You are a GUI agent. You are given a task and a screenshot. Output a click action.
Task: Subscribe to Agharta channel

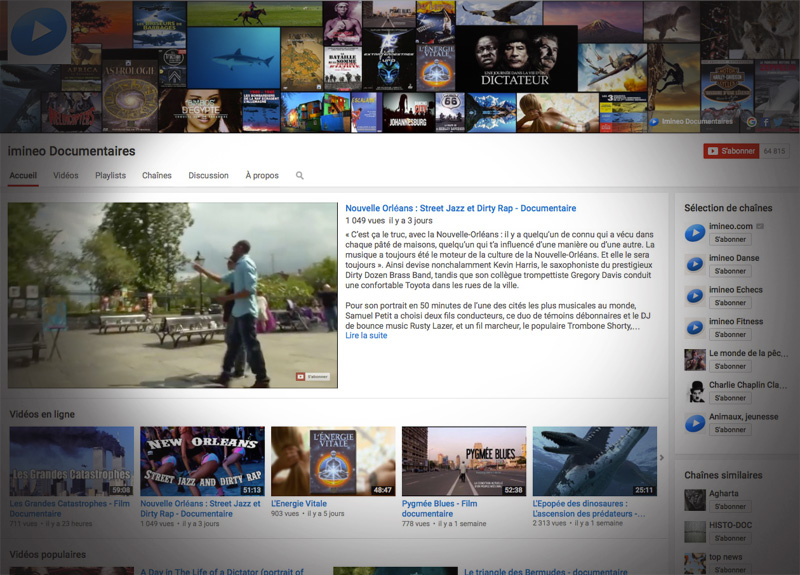pos(730,507)
